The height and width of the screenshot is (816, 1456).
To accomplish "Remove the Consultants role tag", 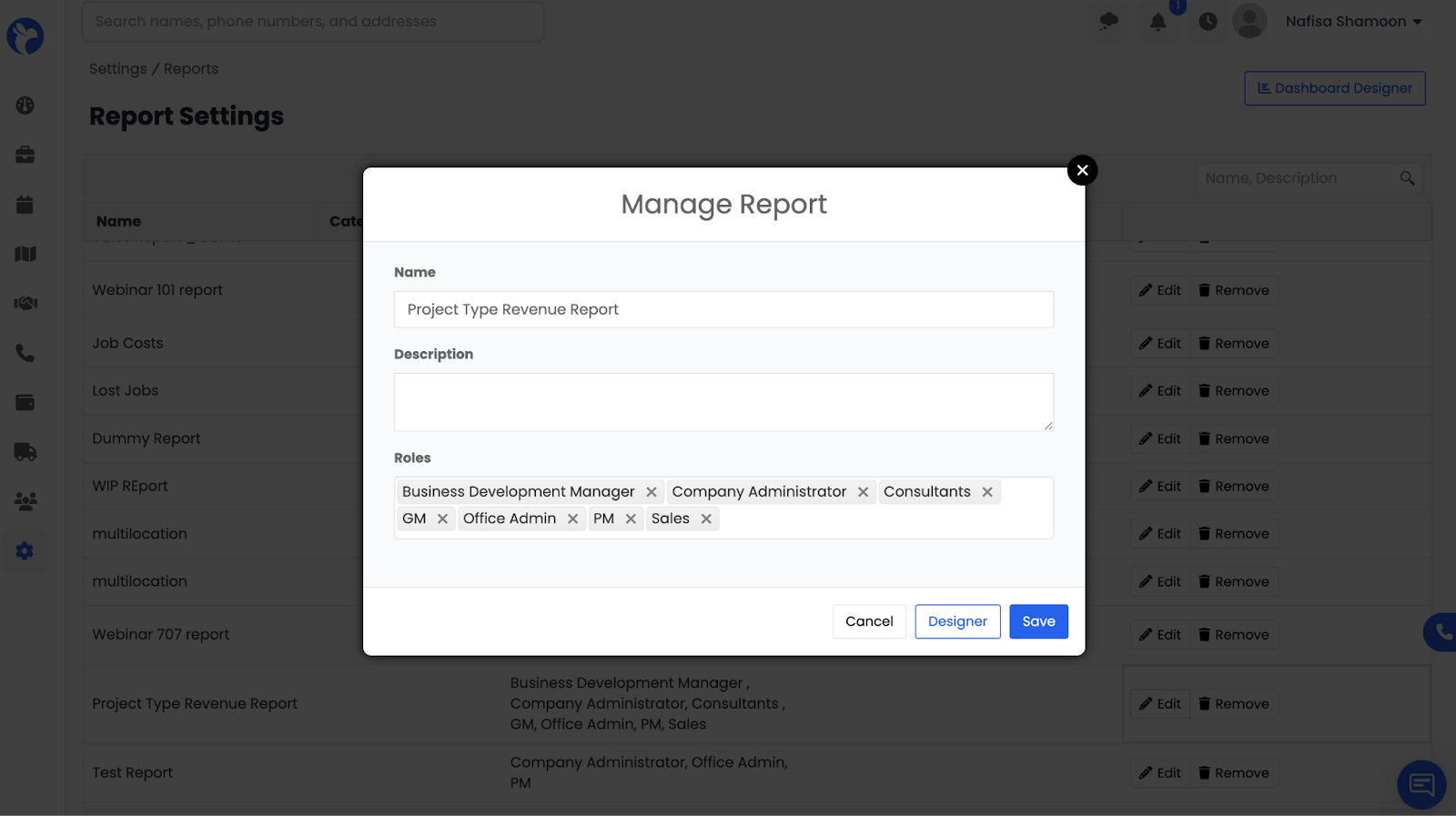I will point(986,492).
